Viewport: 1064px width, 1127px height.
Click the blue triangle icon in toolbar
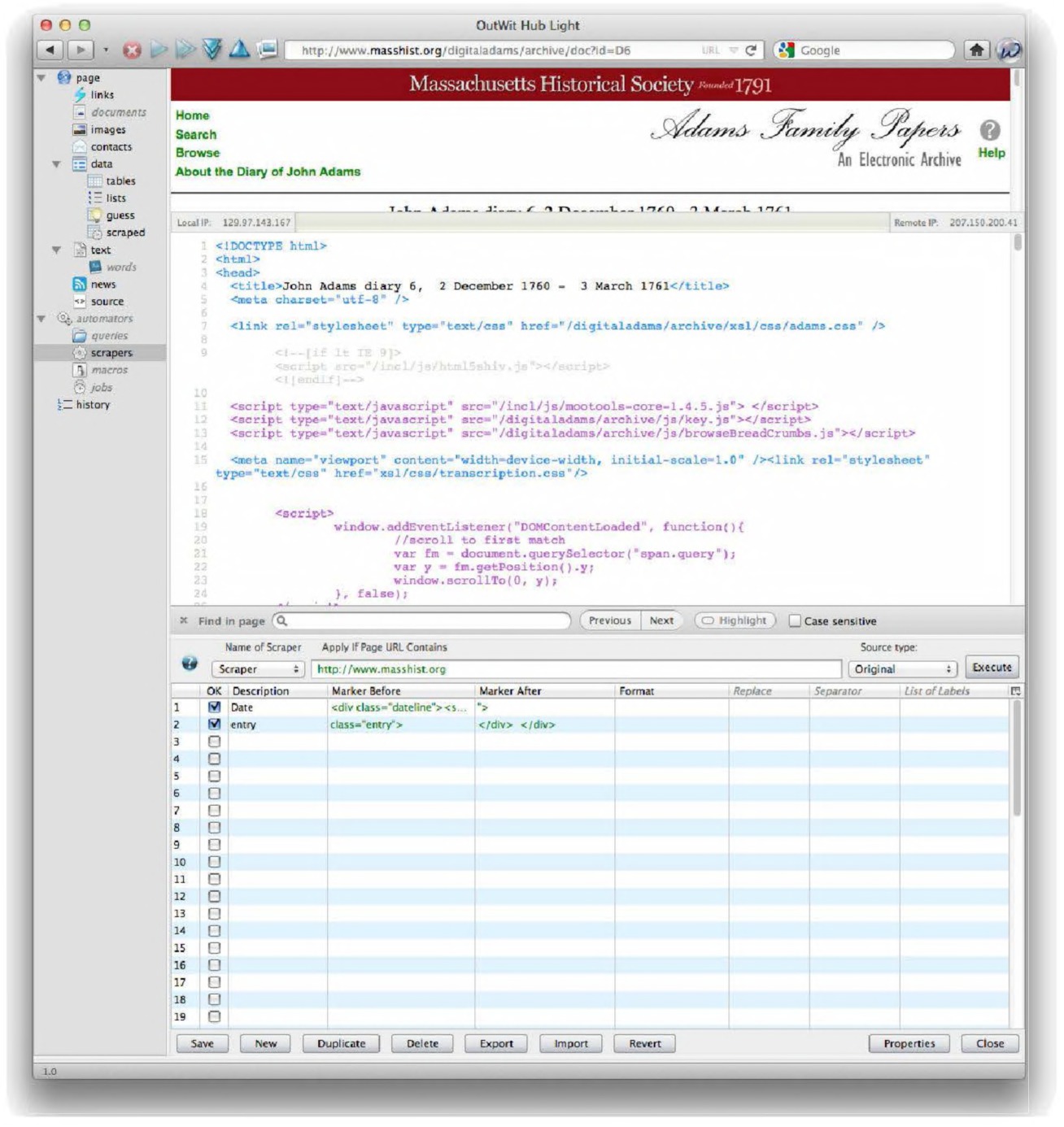click(239, 50)
